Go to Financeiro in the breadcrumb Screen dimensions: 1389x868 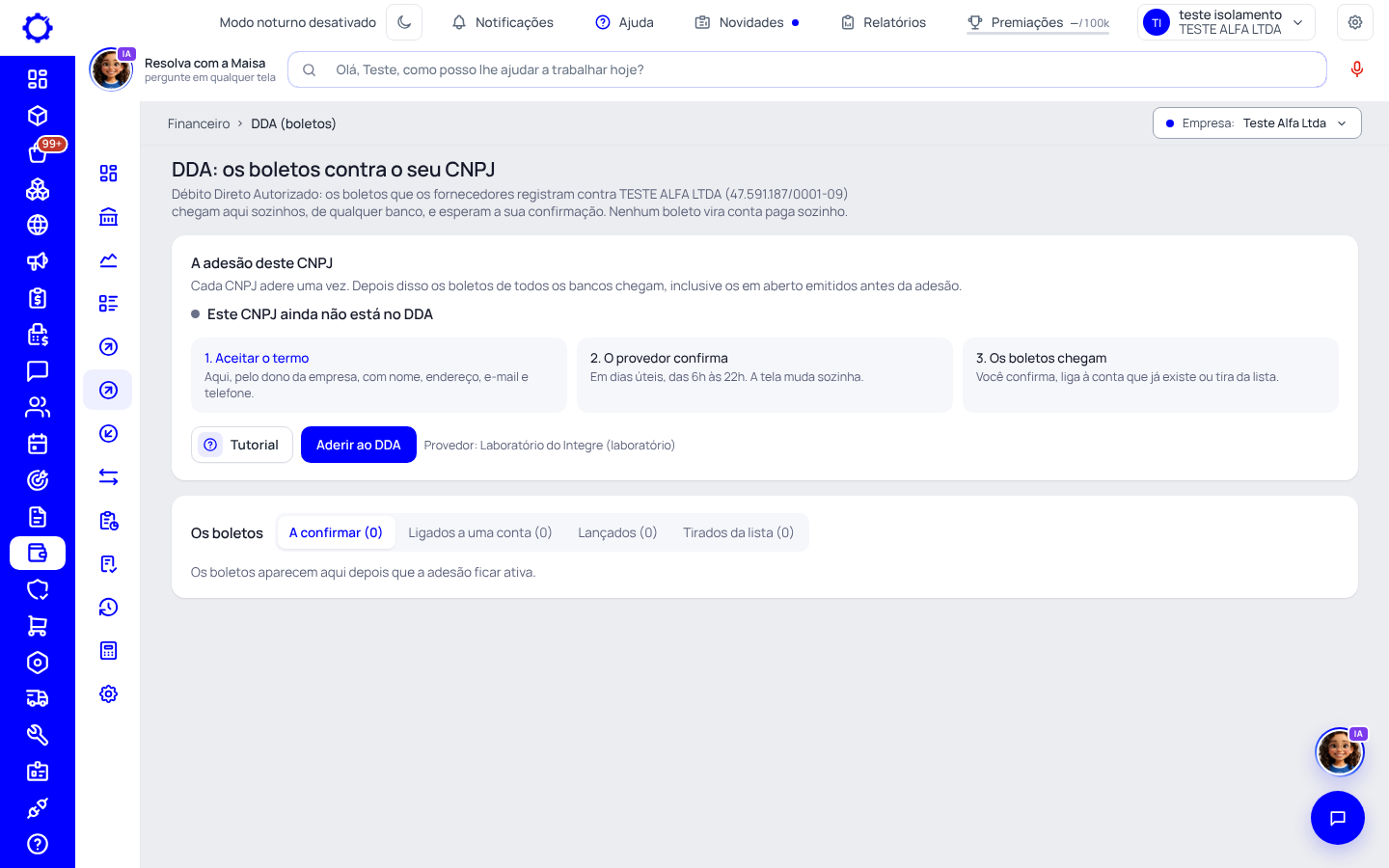(x=199, y=123)
